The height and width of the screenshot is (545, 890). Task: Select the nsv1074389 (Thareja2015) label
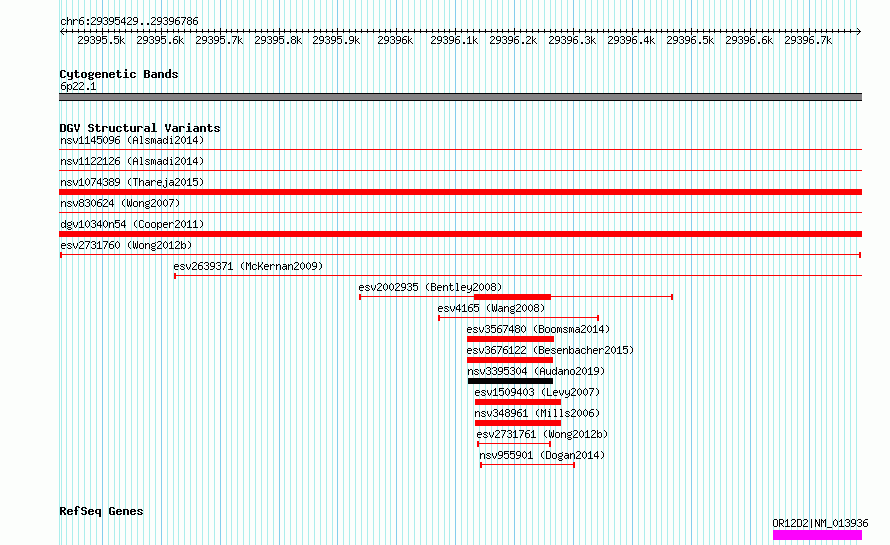[x=132, y=182]
